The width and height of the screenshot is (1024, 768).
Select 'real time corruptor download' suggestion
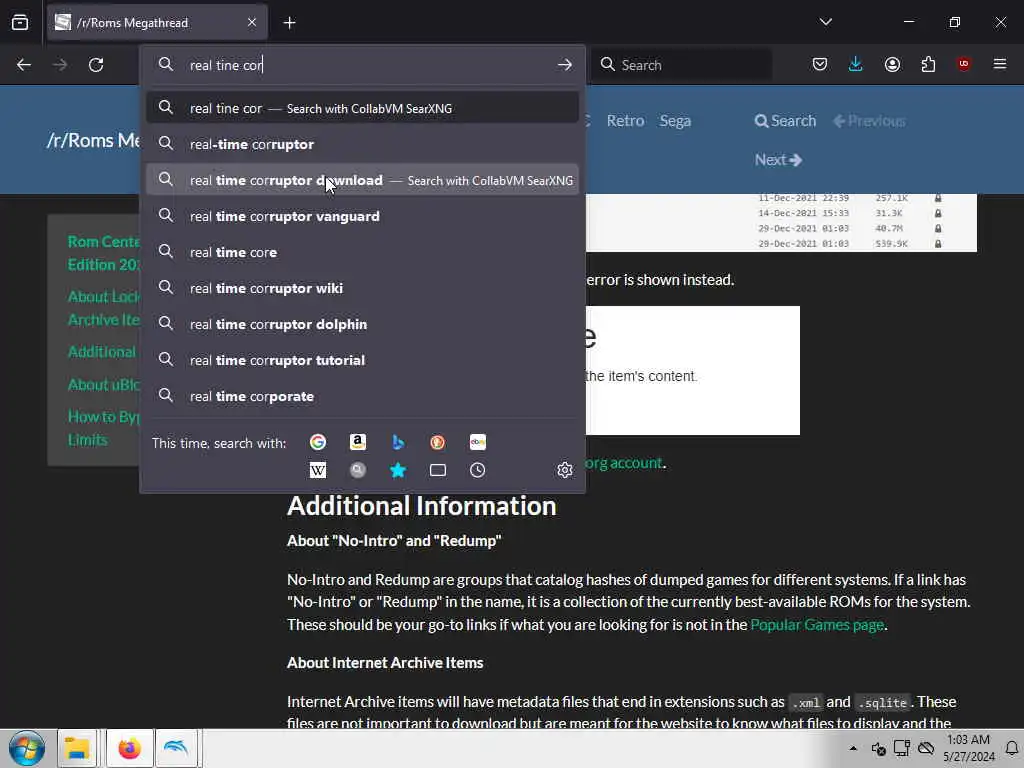click(x=362, y=180)
